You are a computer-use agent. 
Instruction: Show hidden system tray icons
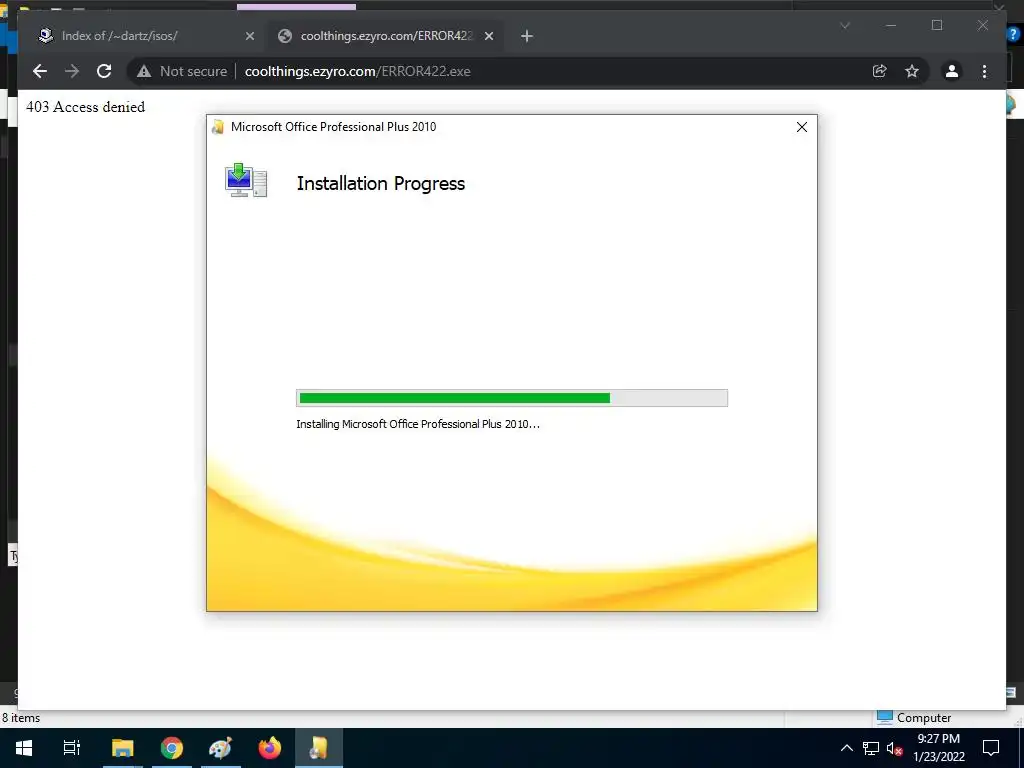[x=846, y=748]
